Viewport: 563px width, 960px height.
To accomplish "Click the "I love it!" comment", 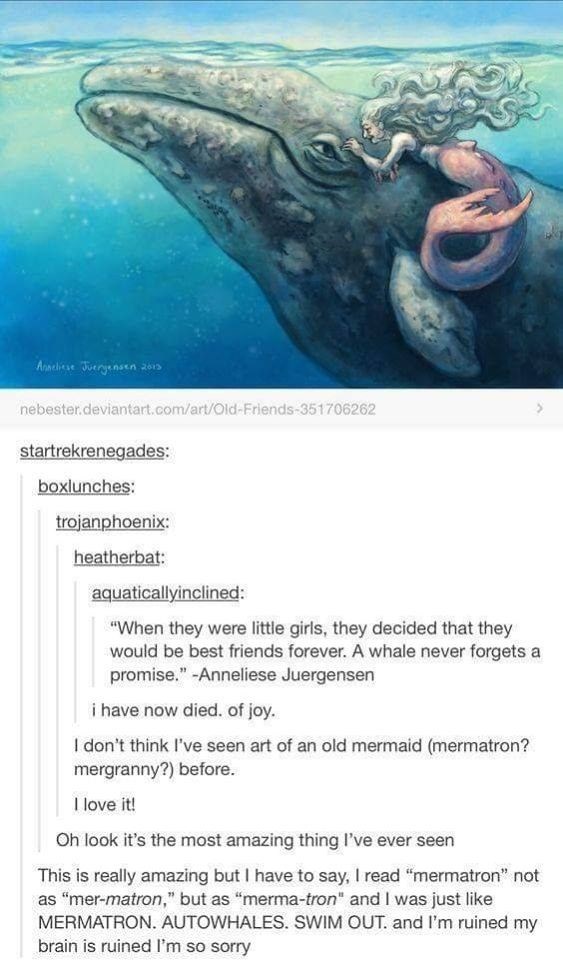I will 104,804.
